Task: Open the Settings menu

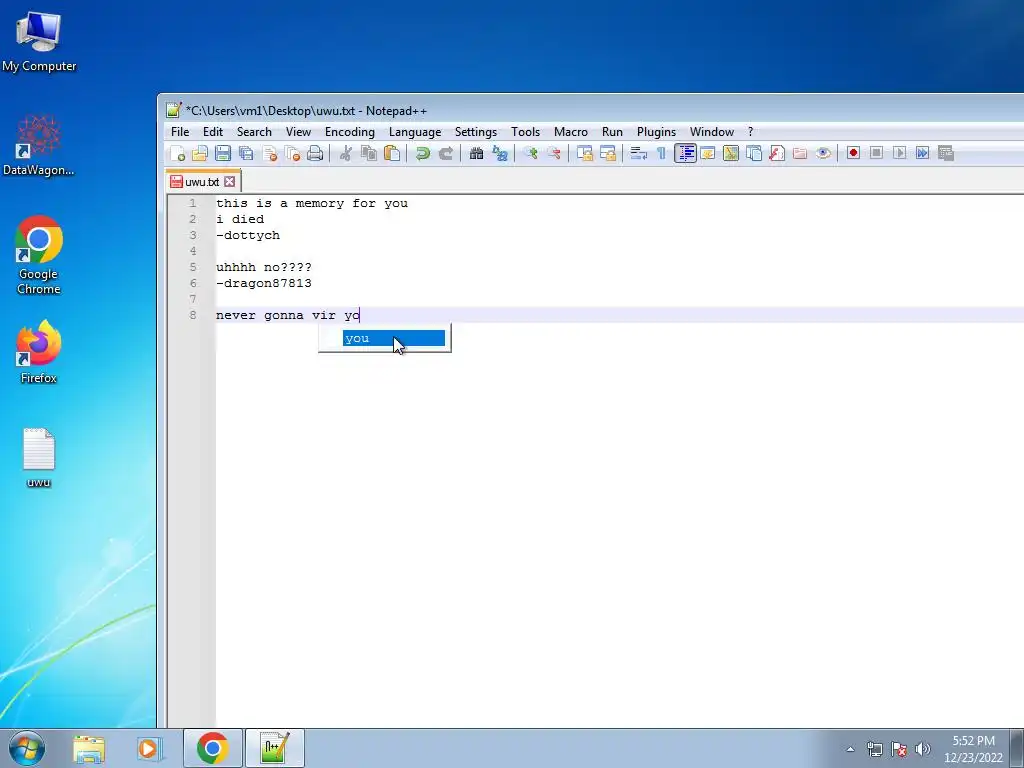Action: (x=476, y=132)
